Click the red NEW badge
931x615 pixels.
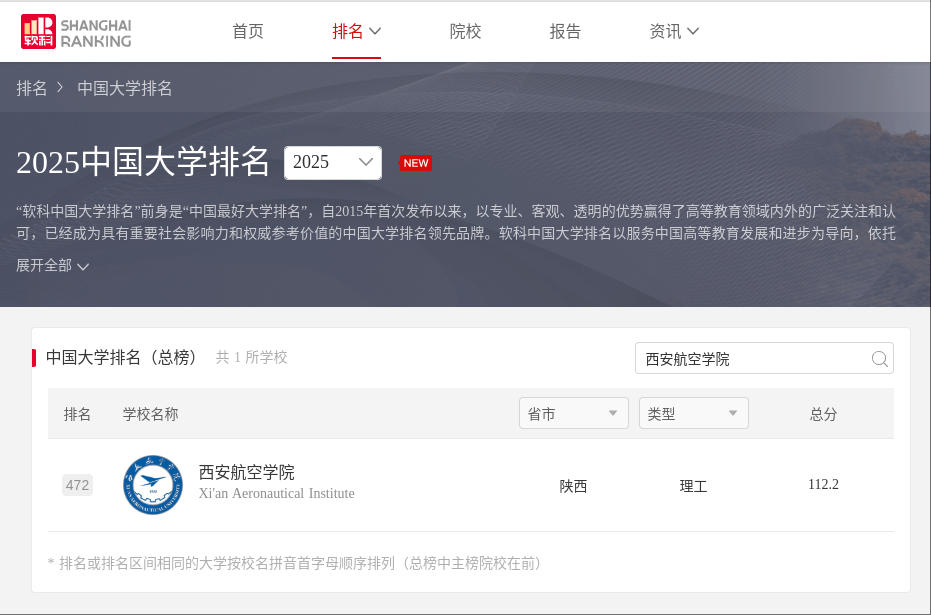pyautogui.click(x=415, y=163)
